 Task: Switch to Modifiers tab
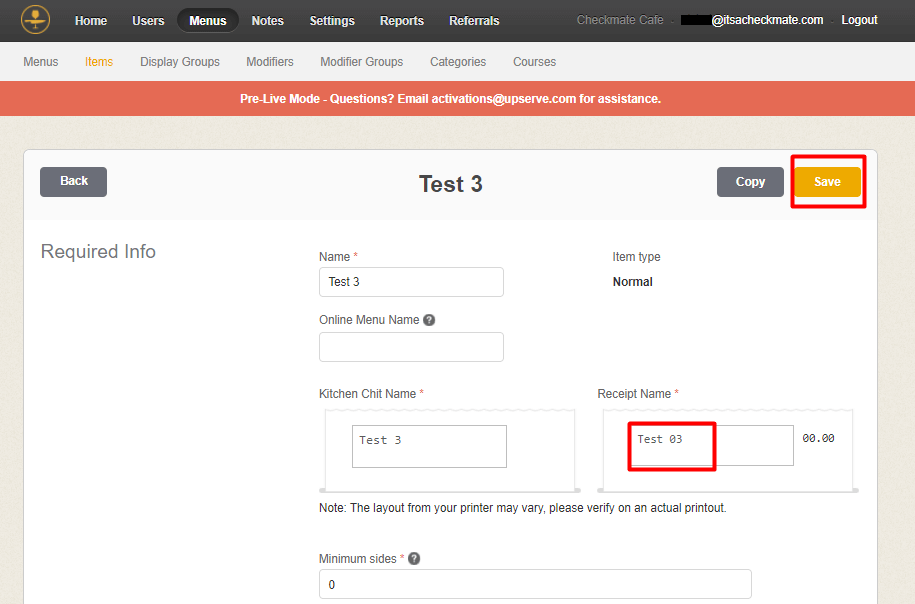click(x=270, y=62)
